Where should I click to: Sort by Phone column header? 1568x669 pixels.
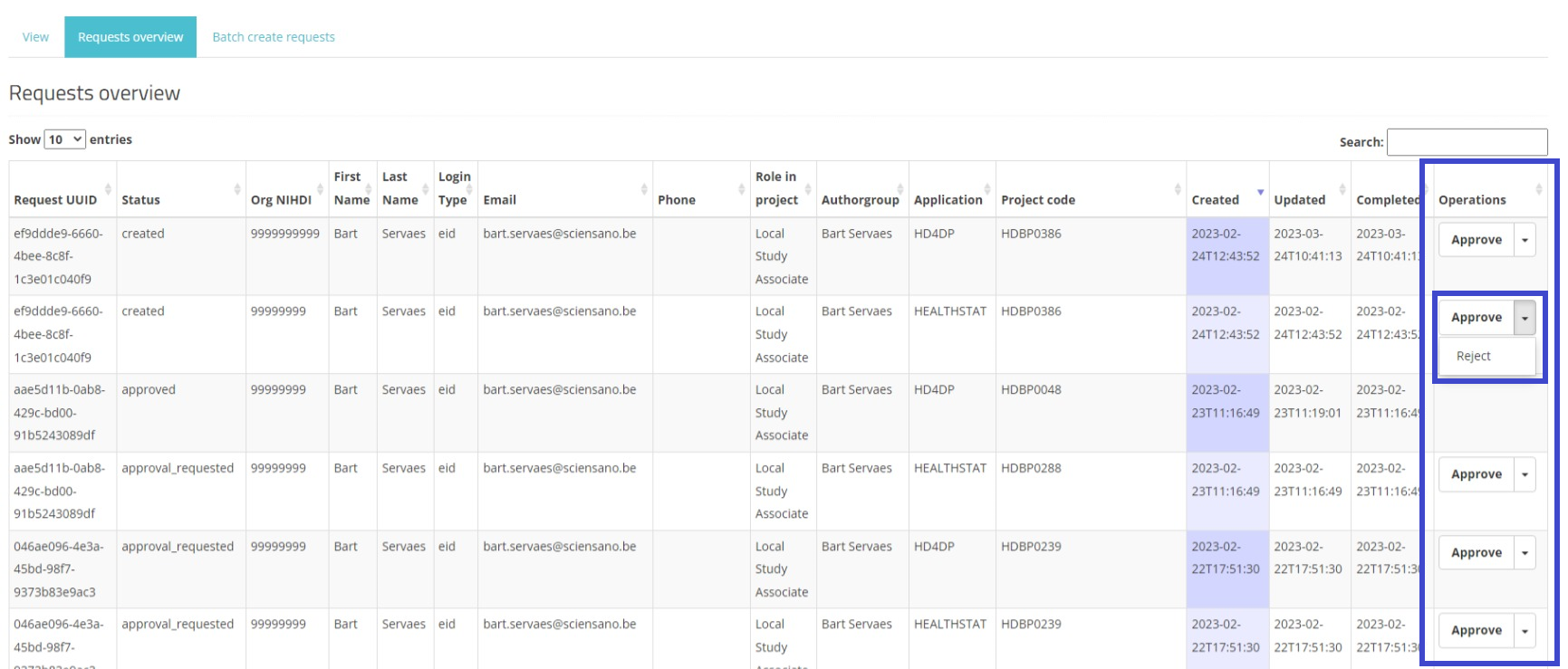click(677, 199)
